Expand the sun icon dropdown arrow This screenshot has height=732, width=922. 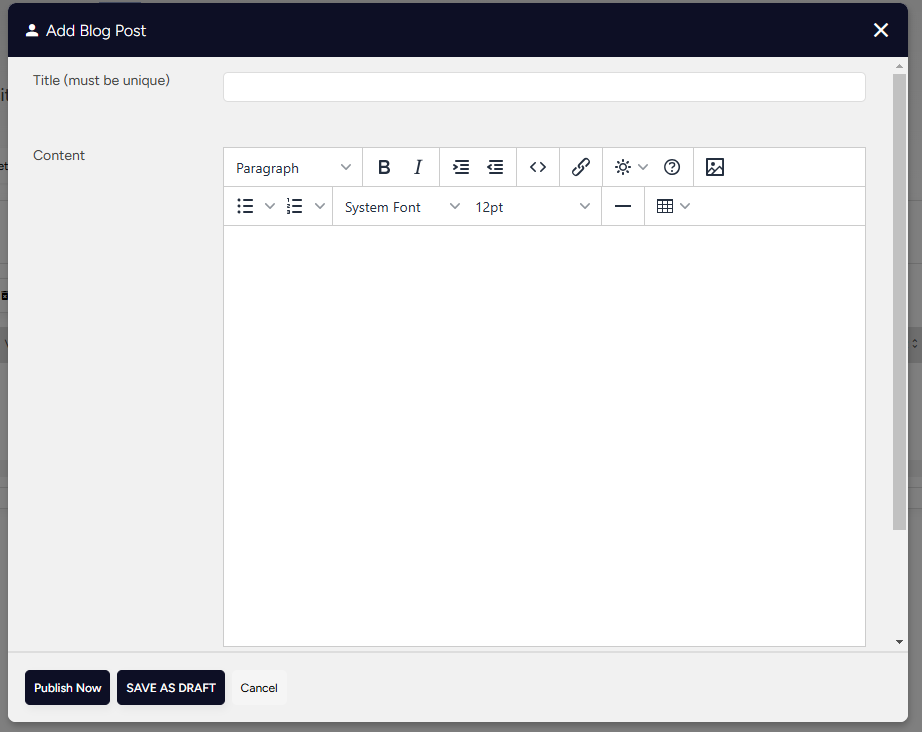click(x=643, y=168)
